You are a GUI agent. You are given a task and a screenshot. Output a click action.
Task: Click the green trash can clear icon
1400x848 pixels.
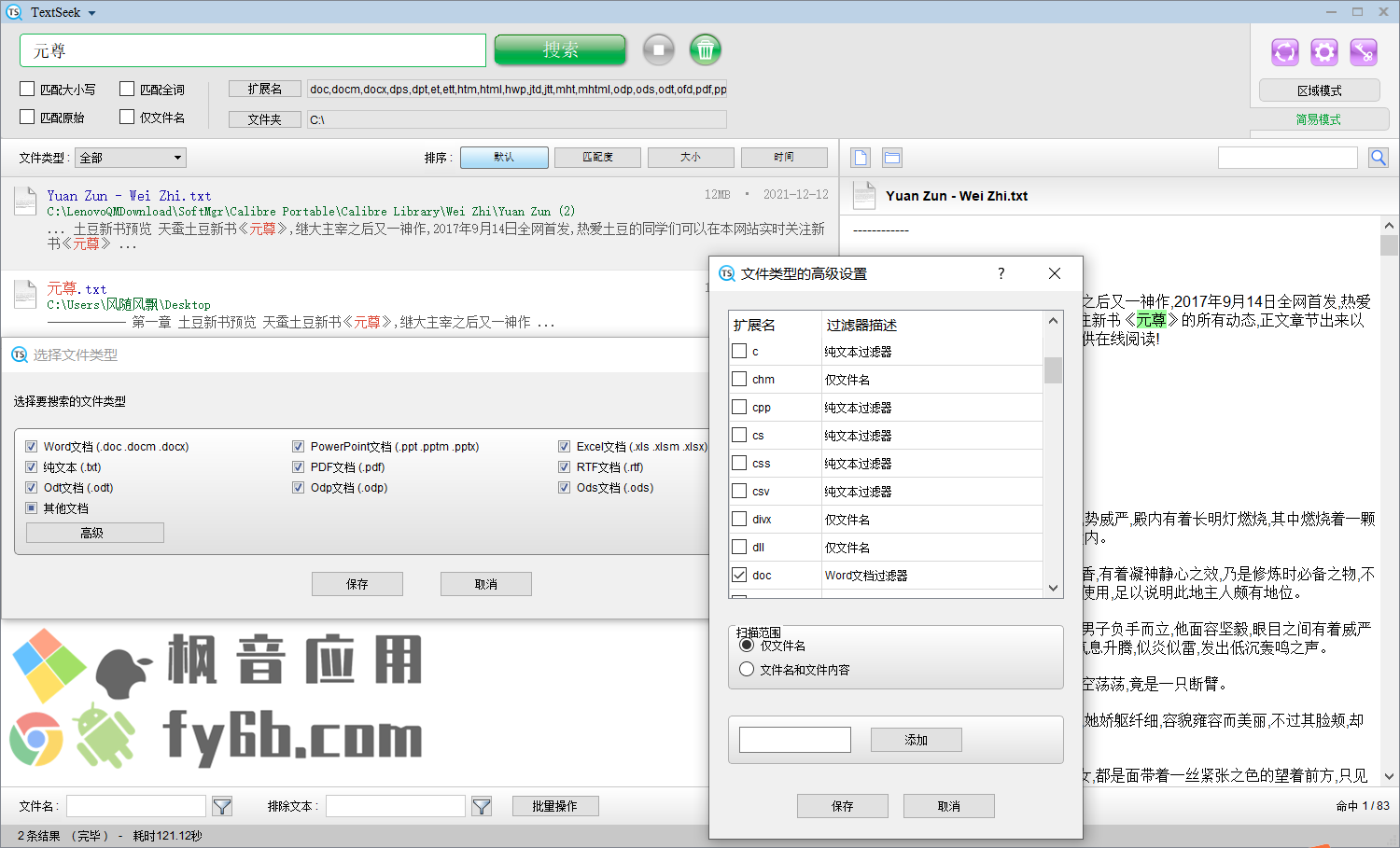pyautogui.click(x=706, y=49)
